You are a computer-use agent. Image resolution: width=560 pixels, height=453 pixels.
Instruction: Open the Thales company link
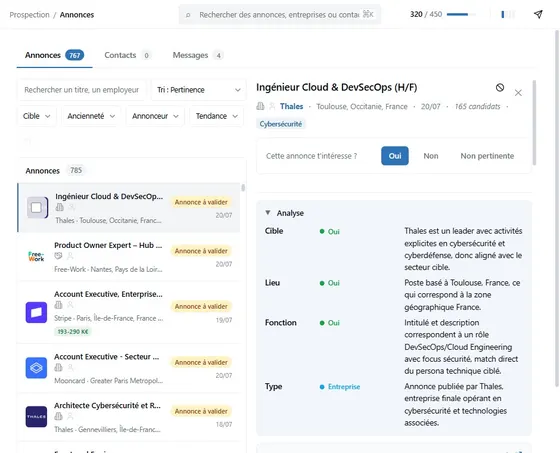291,106
